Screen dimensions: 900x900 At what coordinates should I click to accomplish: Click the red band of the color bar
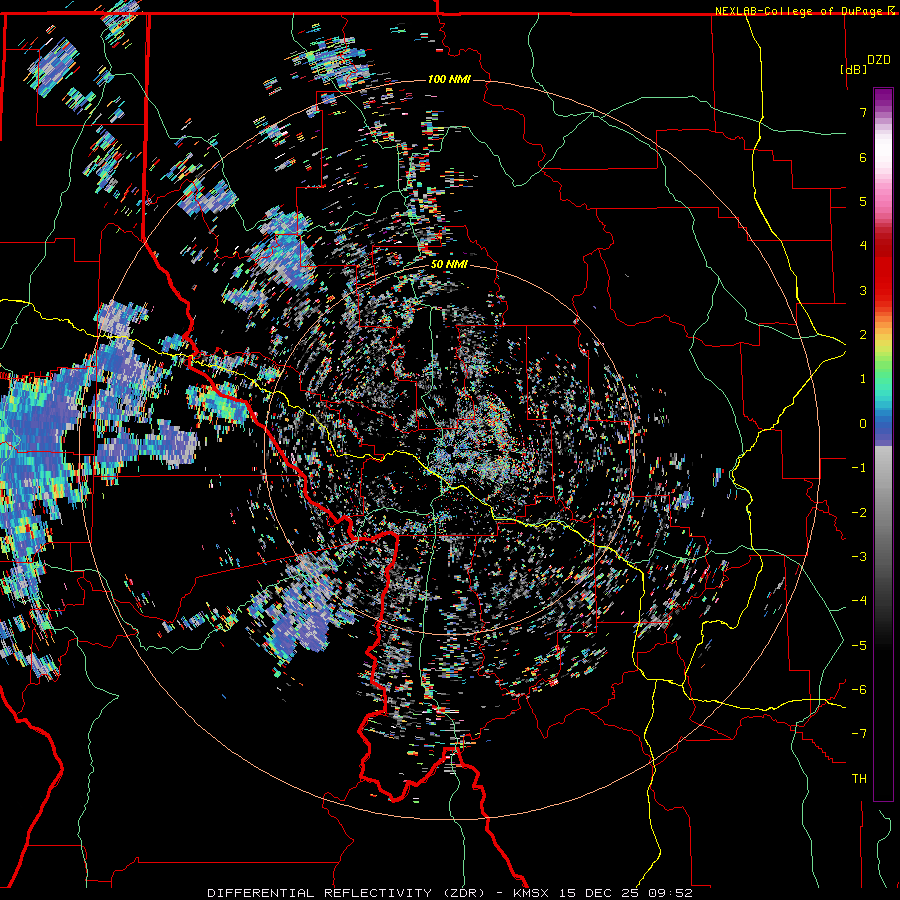pos(883,276)
